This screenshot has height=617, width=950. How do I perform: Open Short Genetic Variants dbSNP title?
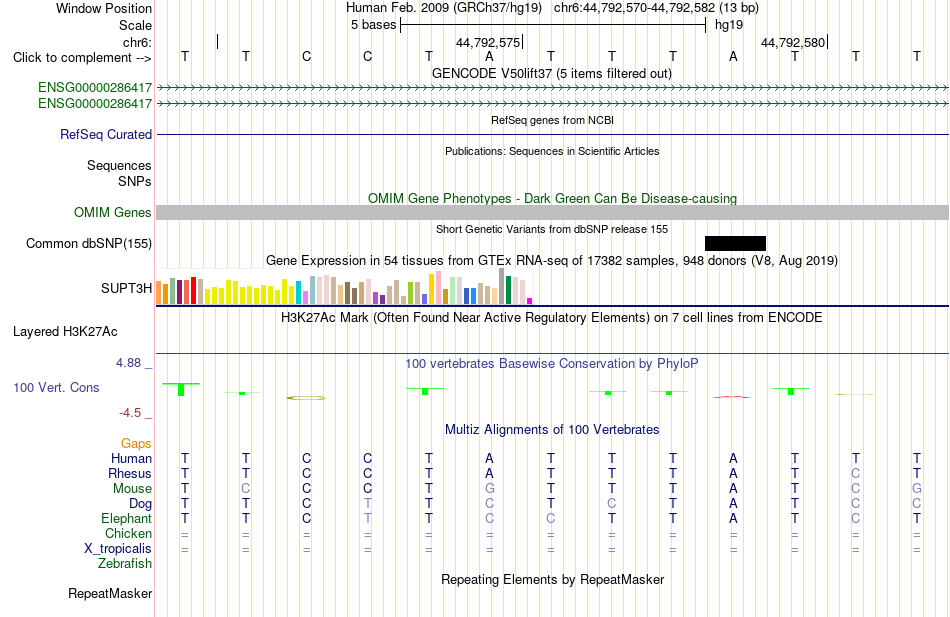click(x=552, y=229)
